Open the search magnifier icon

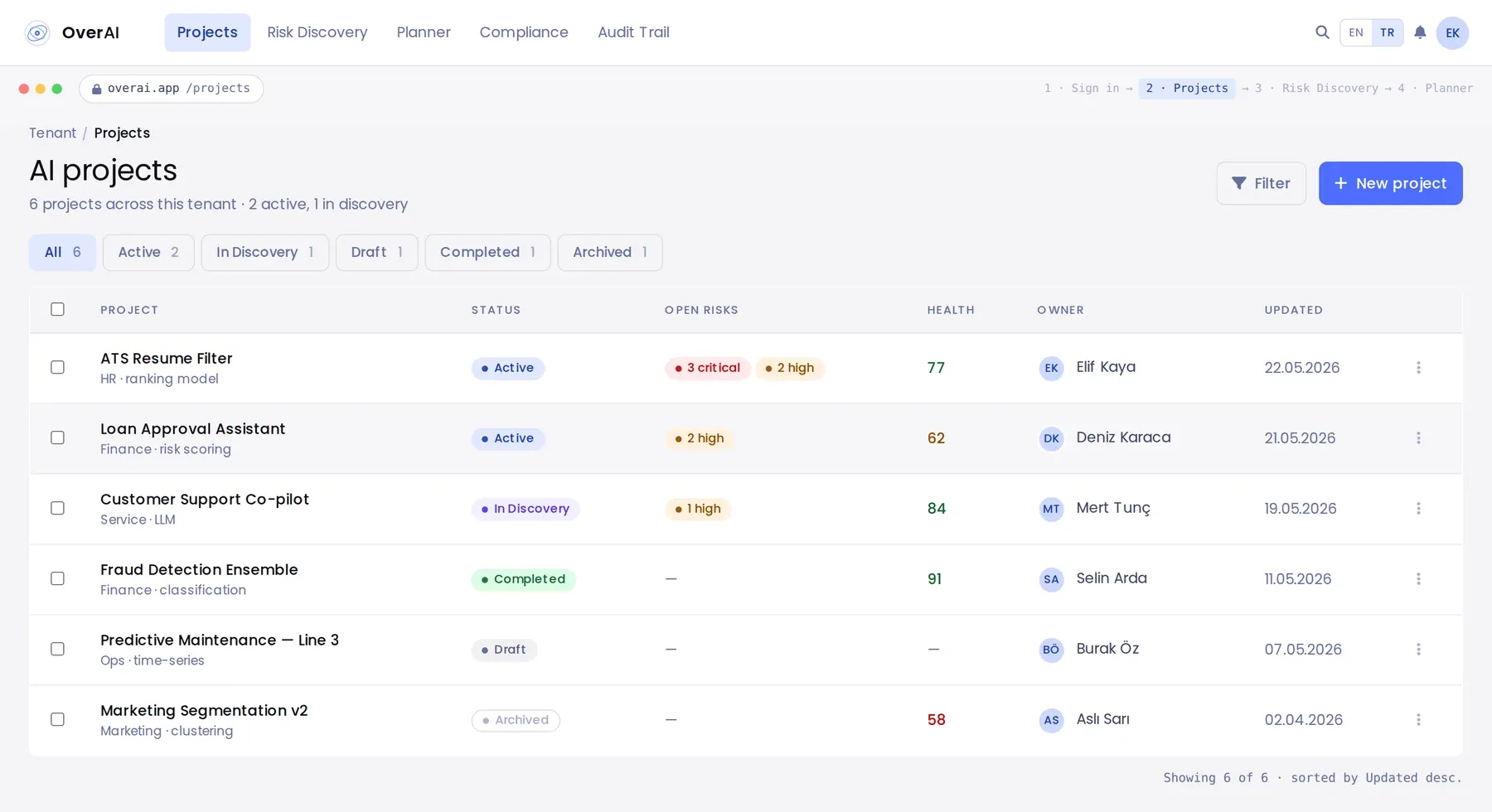tap(1322, 32)
